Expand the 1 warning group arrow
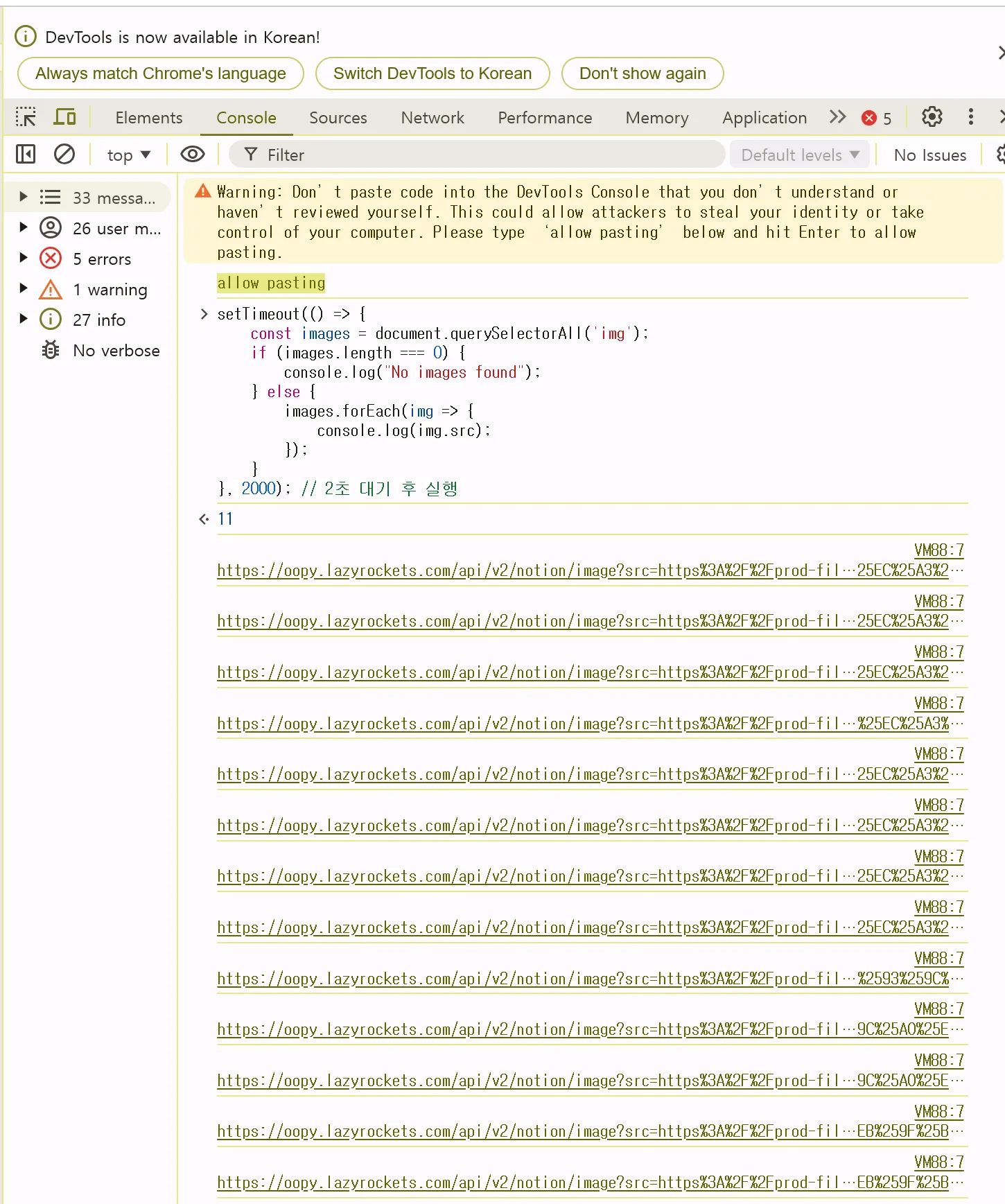1005x1204 pixels. [24, 289]
